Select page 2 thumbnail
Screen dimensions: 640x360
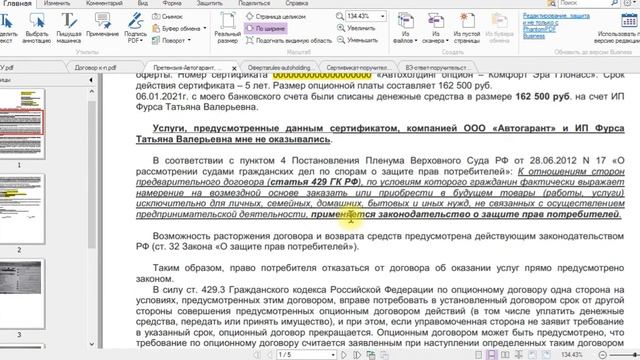pyautogui.click(x=22, y=209)
